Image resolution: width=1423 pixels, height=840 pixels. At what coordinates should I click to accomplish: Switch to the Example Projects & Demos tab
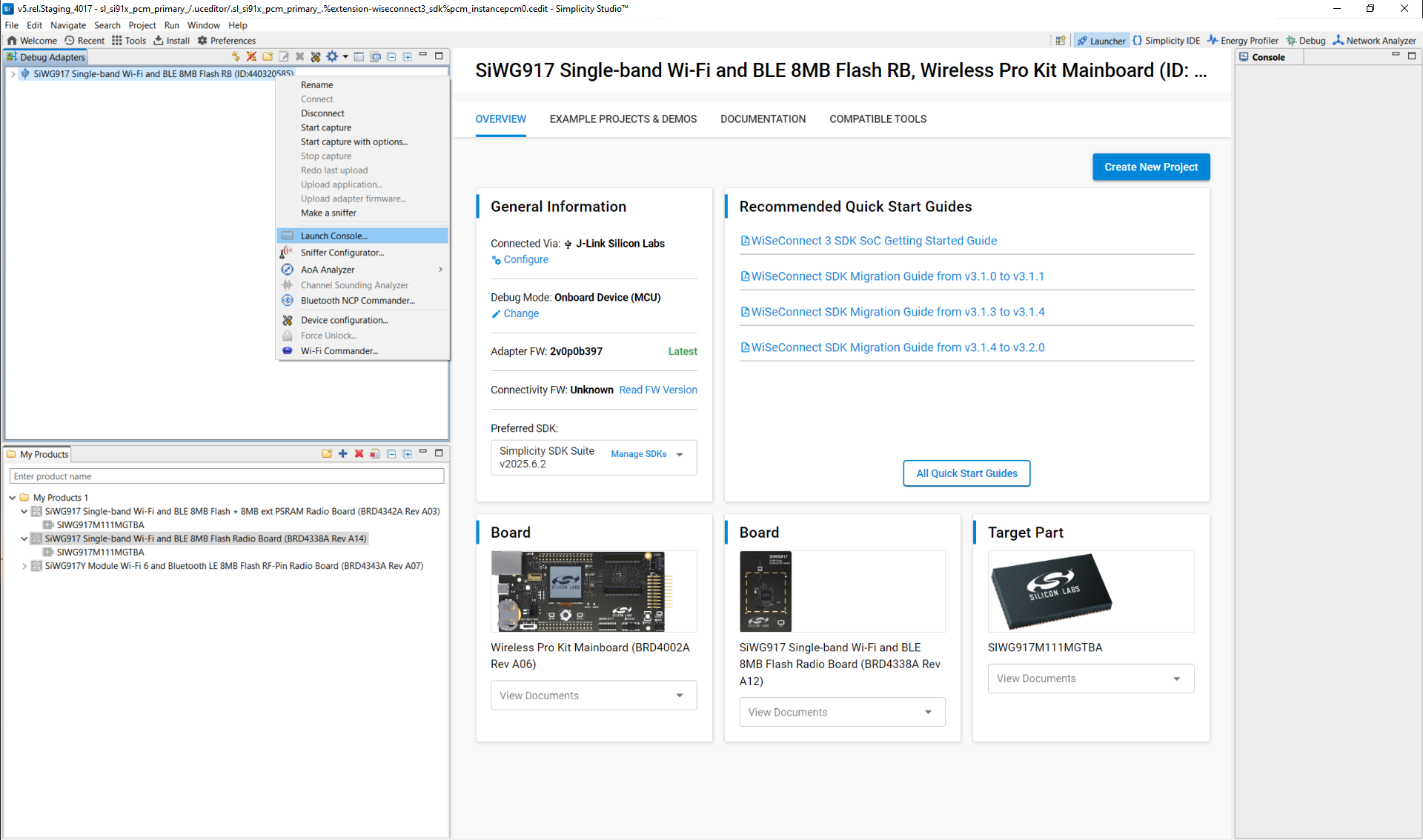623,119
